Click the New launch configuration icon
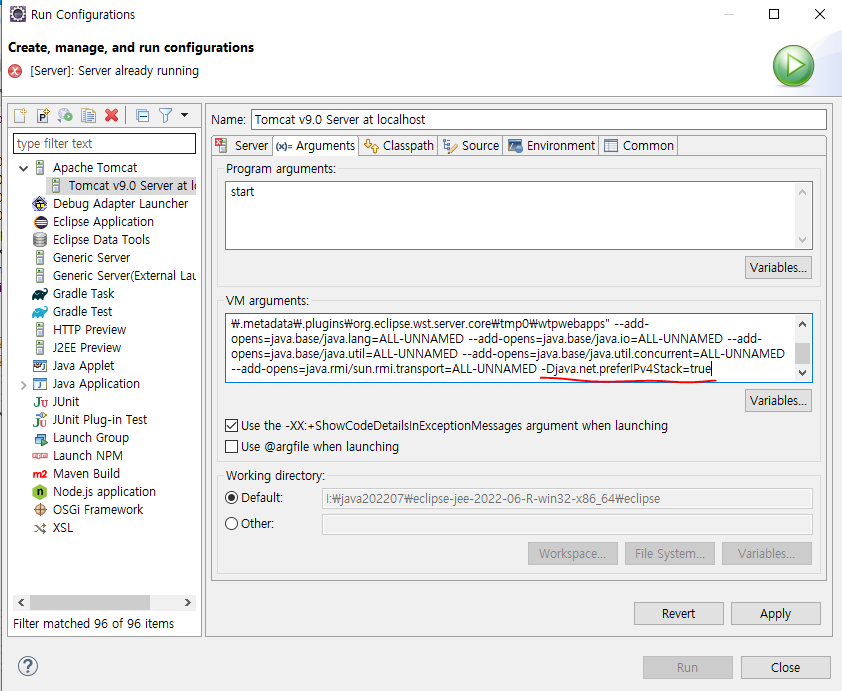The width and height of the screenshot is (842, 691). pos(20,115)
